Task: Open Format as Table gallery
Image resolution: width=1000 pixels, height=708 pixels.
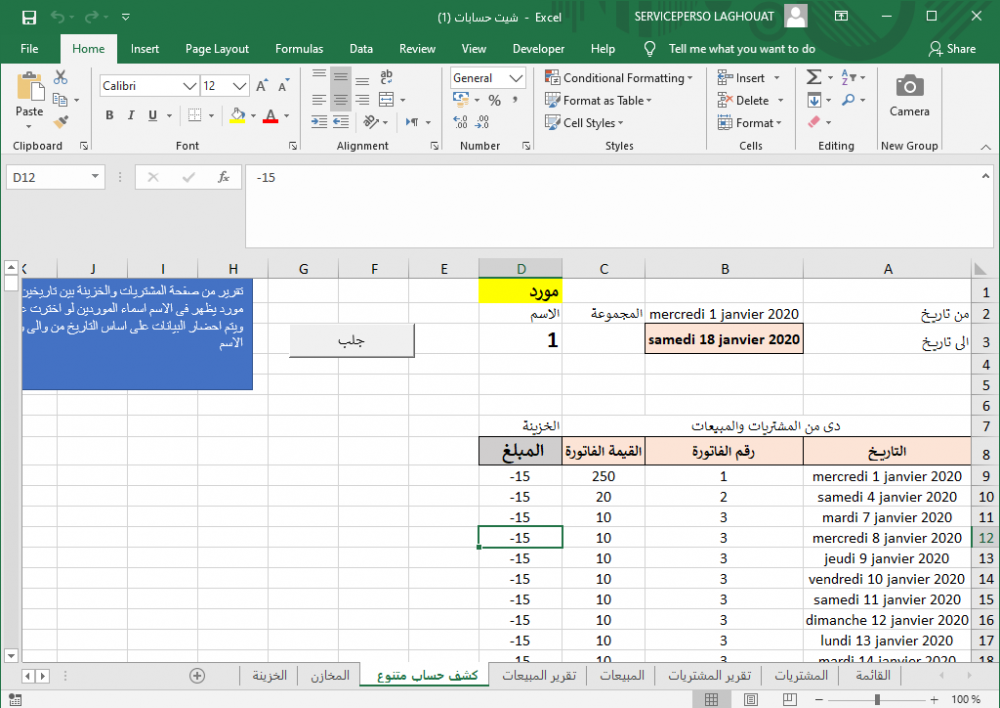Action: click(598, 100)
